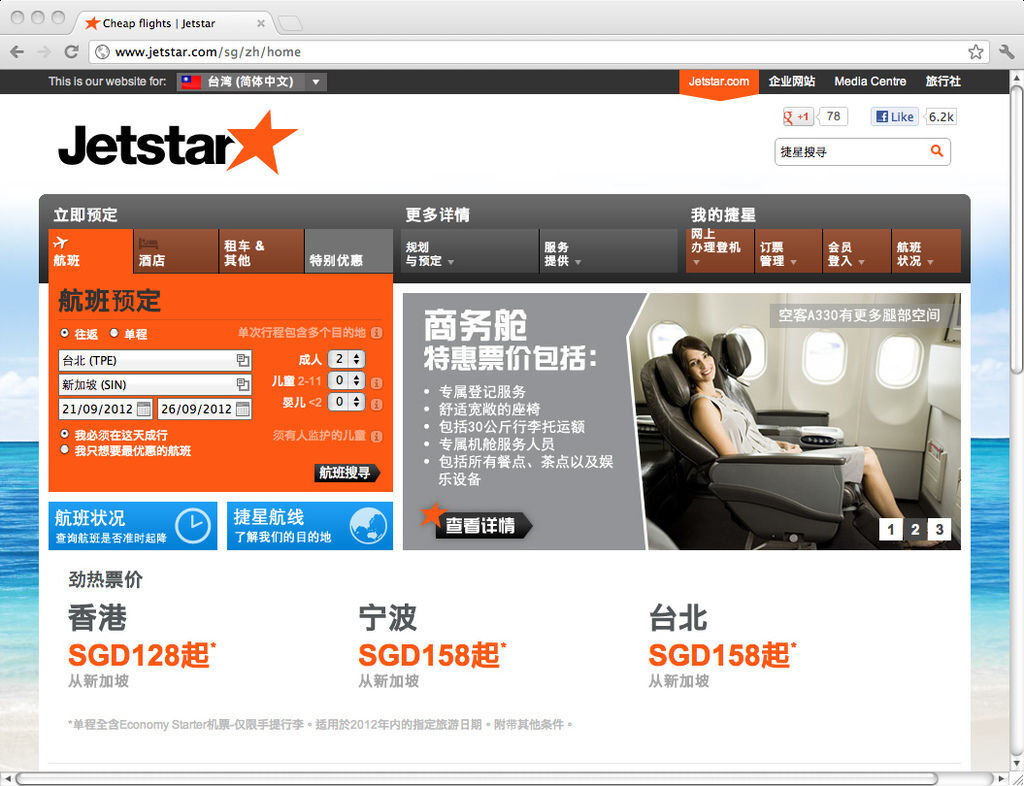The image size is (1024, 786).
Task: Show banner slide 3
Action: pyautogui.click(x=939, y=529)
